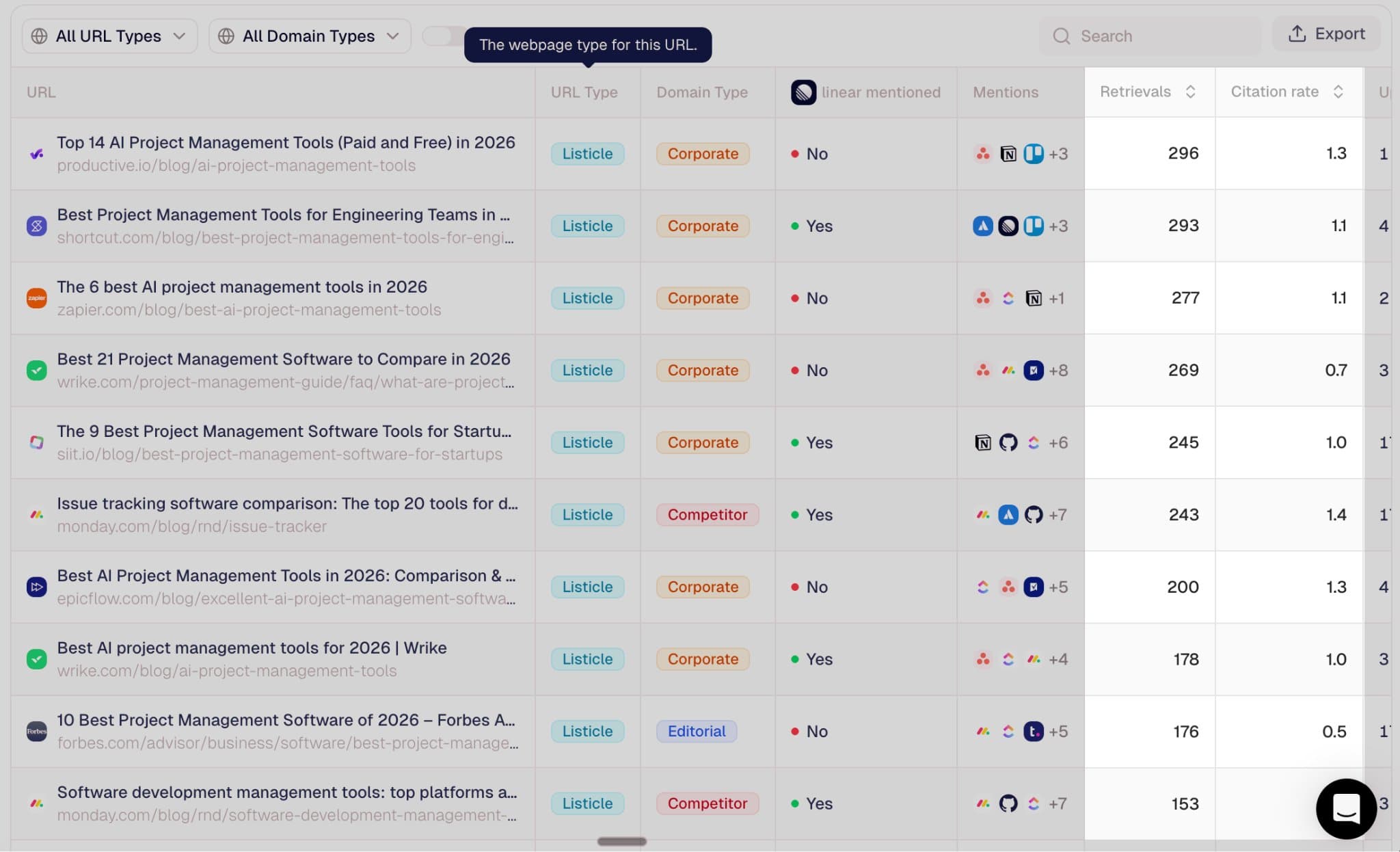
Task: Click the monday.com favicon in software development row
Action: tap(37, 803)
